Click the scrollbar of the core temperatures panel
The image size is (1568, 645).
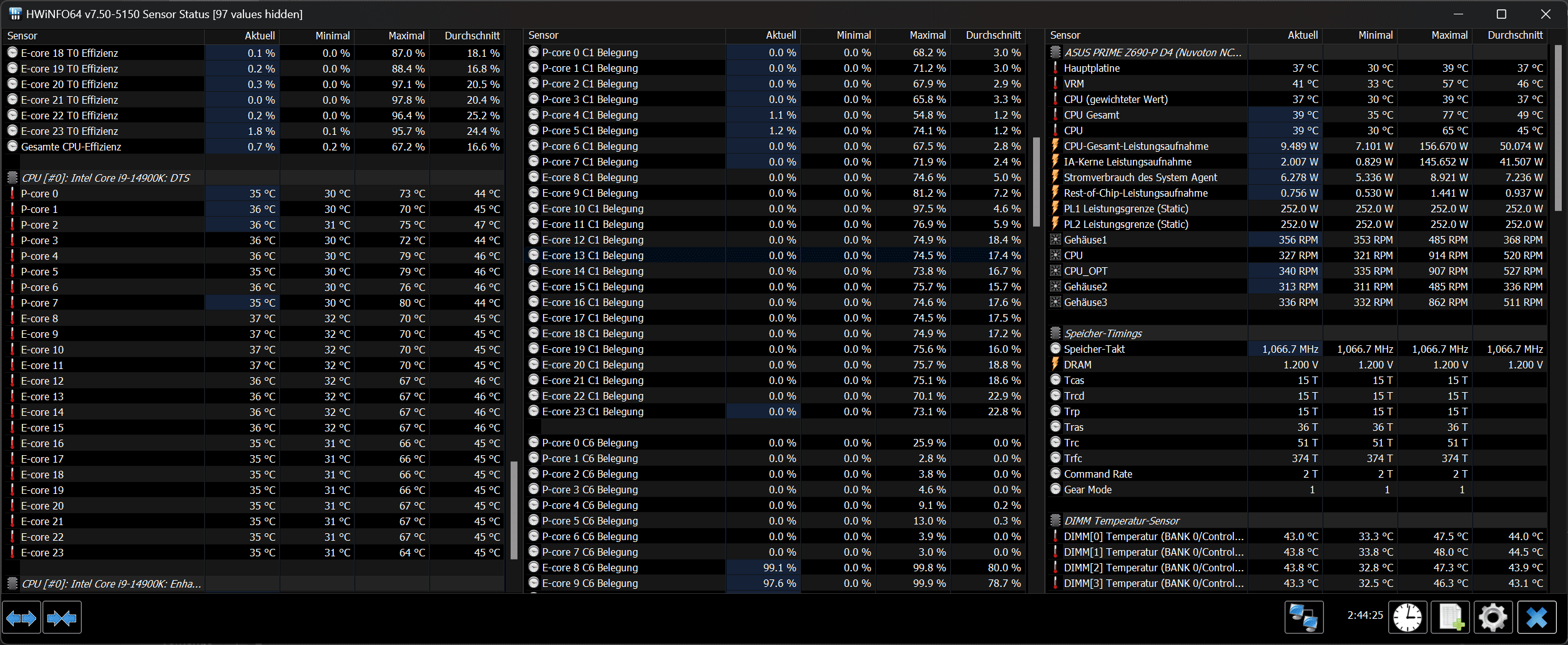[x=514, y=510]
